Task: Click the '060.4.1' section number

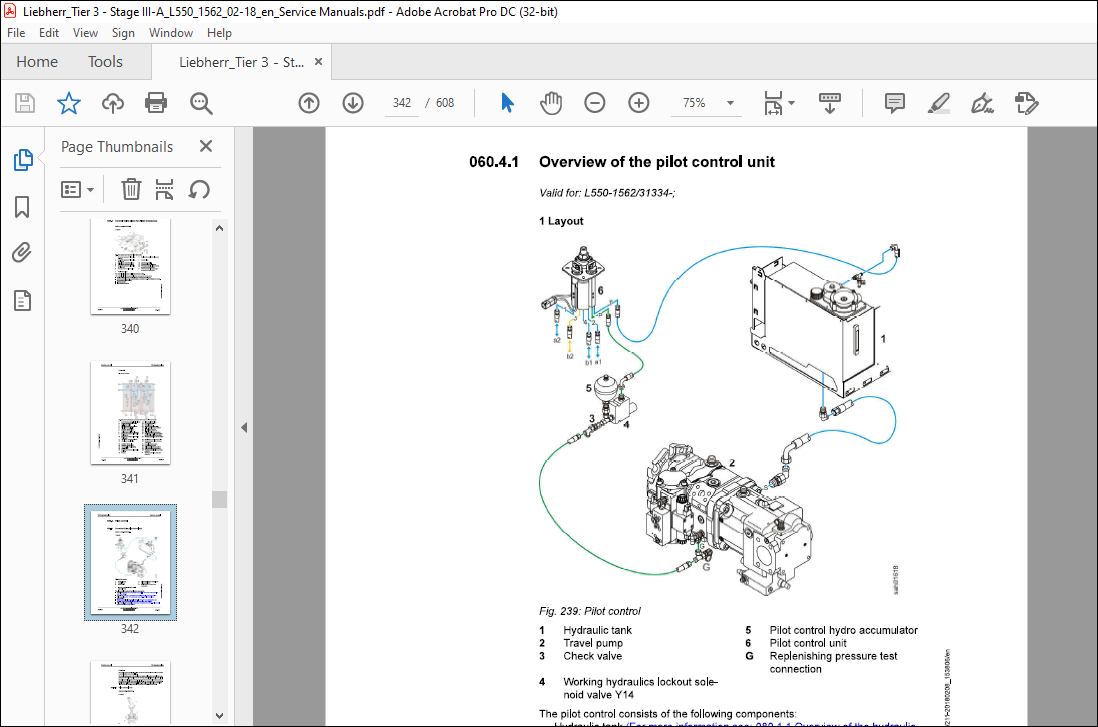Action: pyautogui.click(x=494, y=162)
